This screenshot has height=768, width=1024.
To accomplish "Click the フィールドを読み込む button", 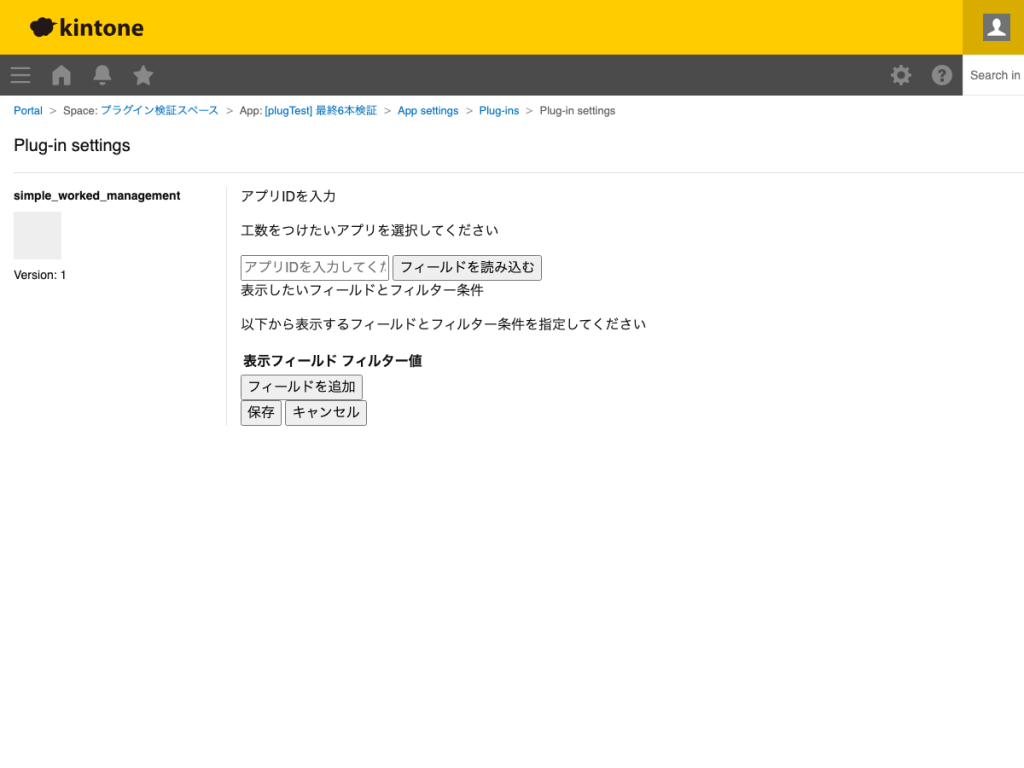I will tap(466, 267).
